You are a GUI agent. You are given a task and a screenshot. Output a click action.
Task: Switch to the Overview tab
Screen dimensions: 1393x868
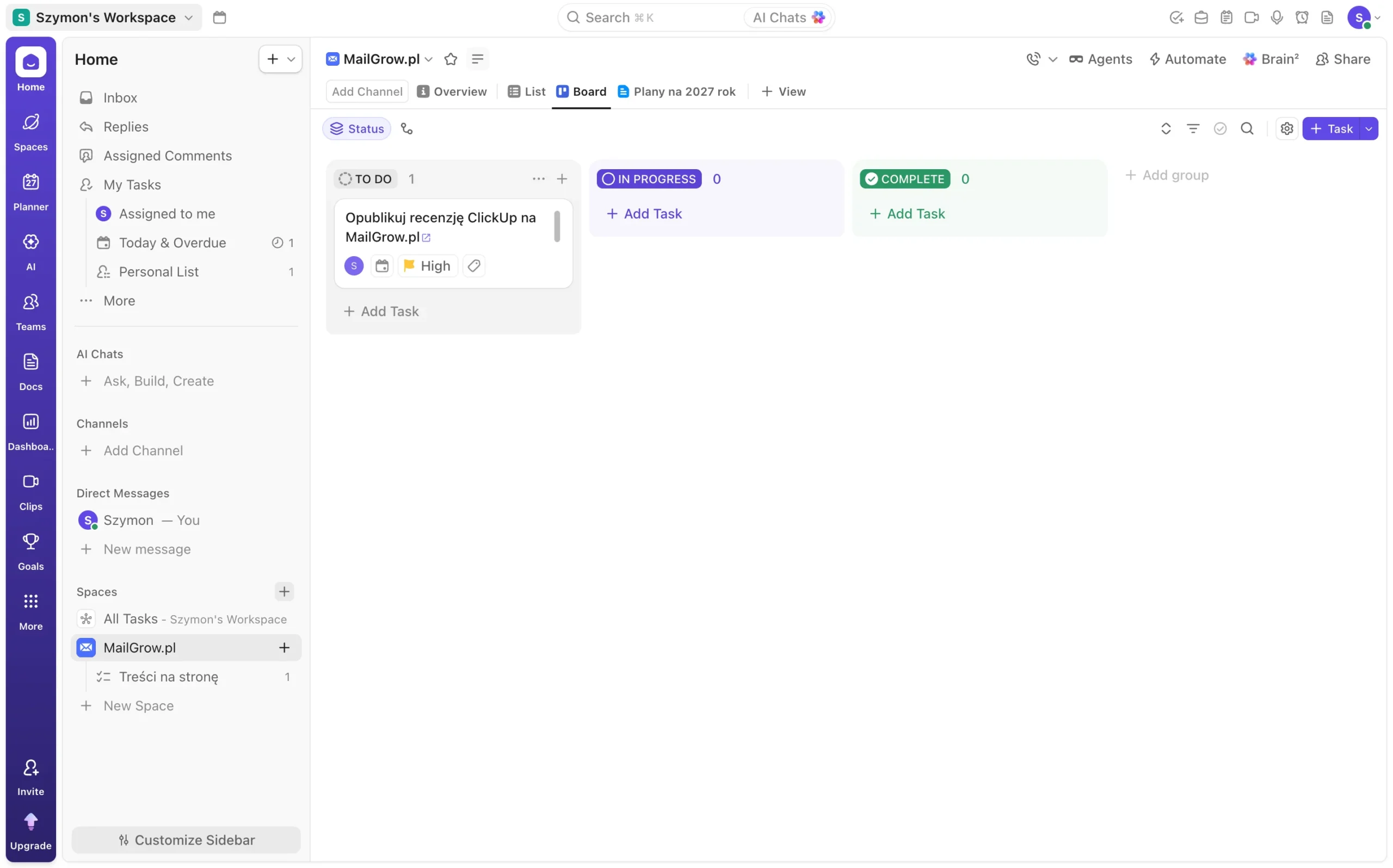click(451, 92)
